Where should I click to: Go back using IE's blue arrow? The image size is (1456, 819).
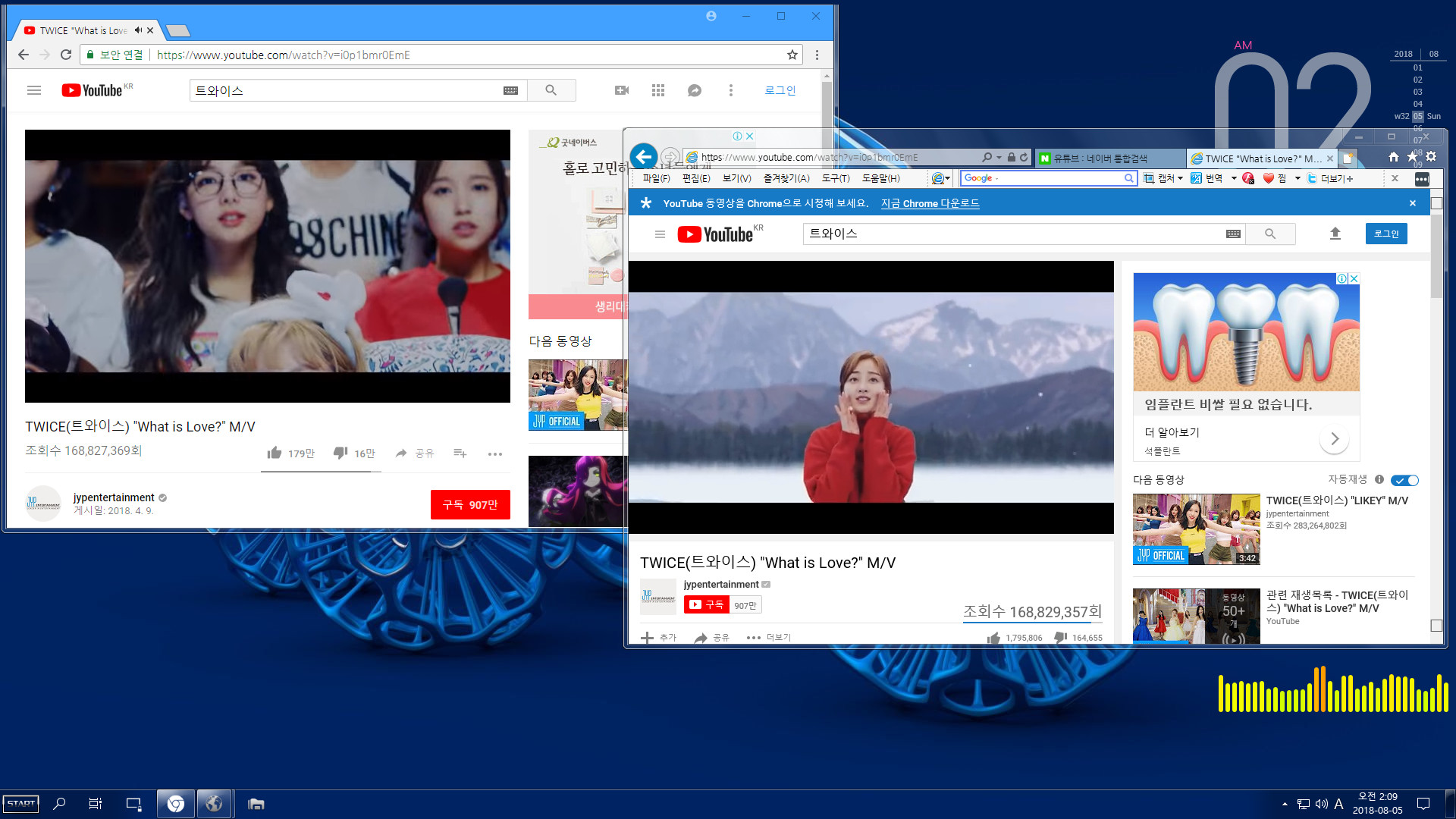click(644, 157)
